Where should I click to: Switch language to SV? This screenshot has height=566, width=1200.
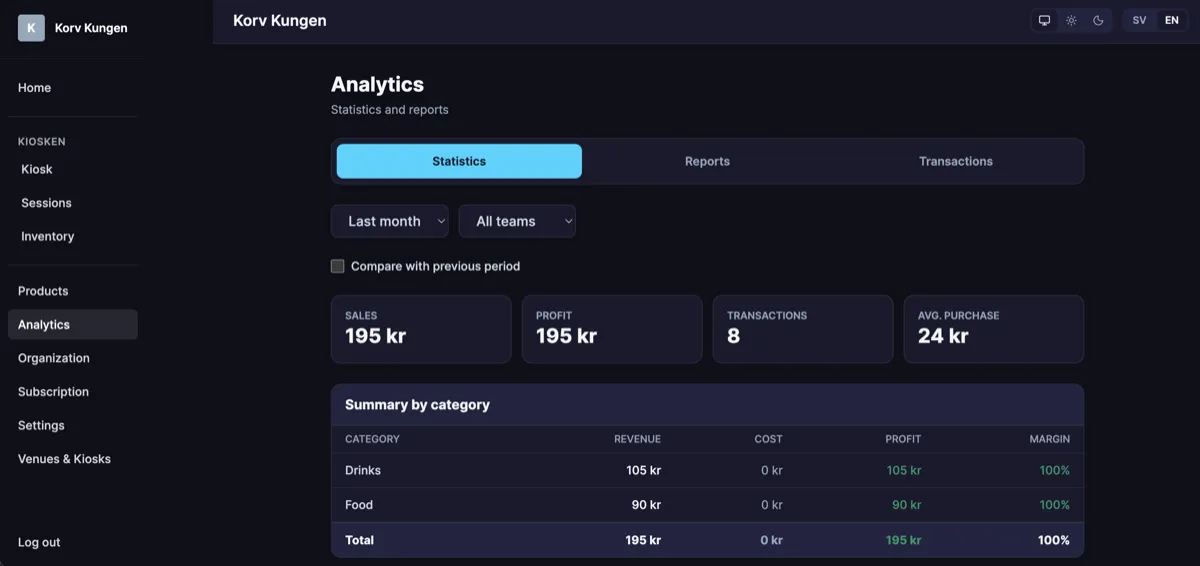pyautogui.click(x=1139, y=20)
